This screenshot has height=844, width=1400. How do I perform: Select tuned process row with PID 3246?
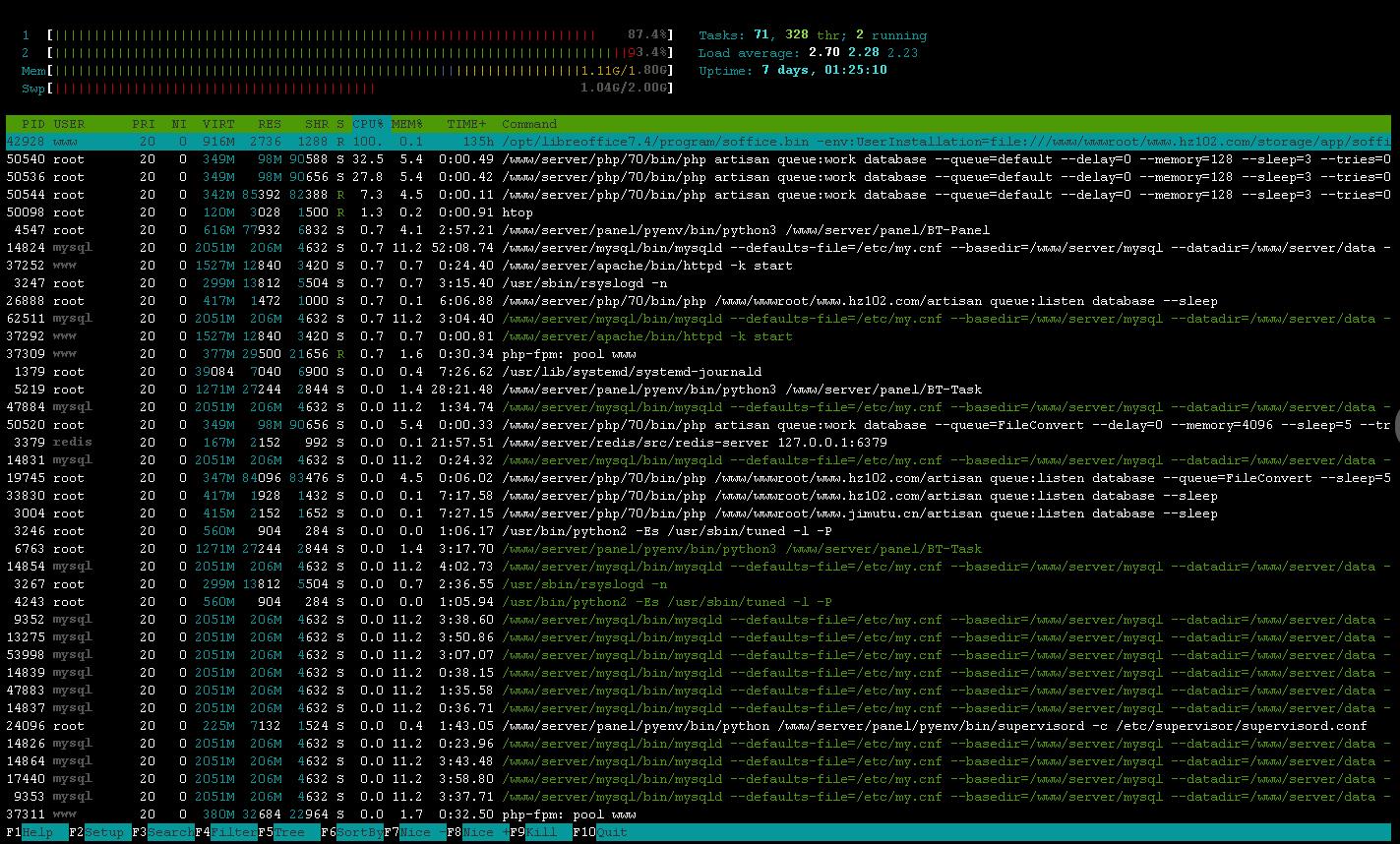pyautogui.click(x=699, y=531)
